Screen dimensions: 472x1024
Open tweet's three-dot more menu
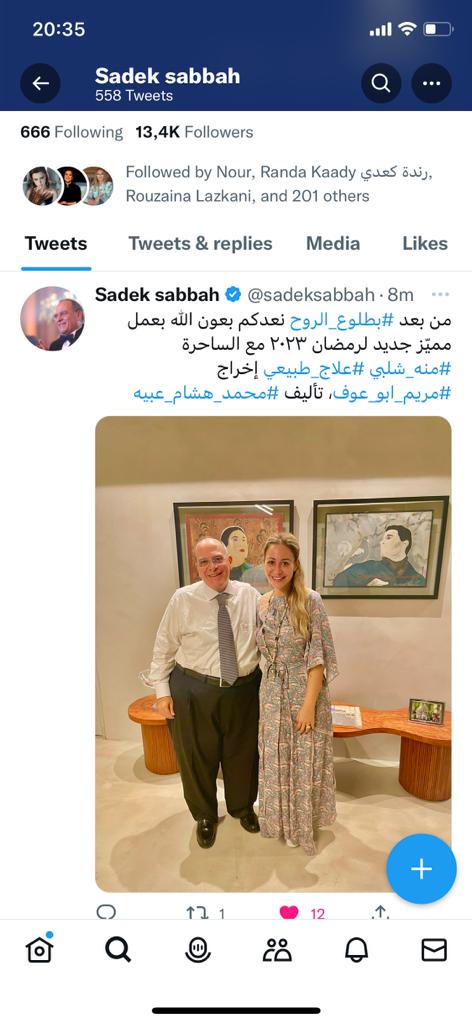(x=441, y=295)
